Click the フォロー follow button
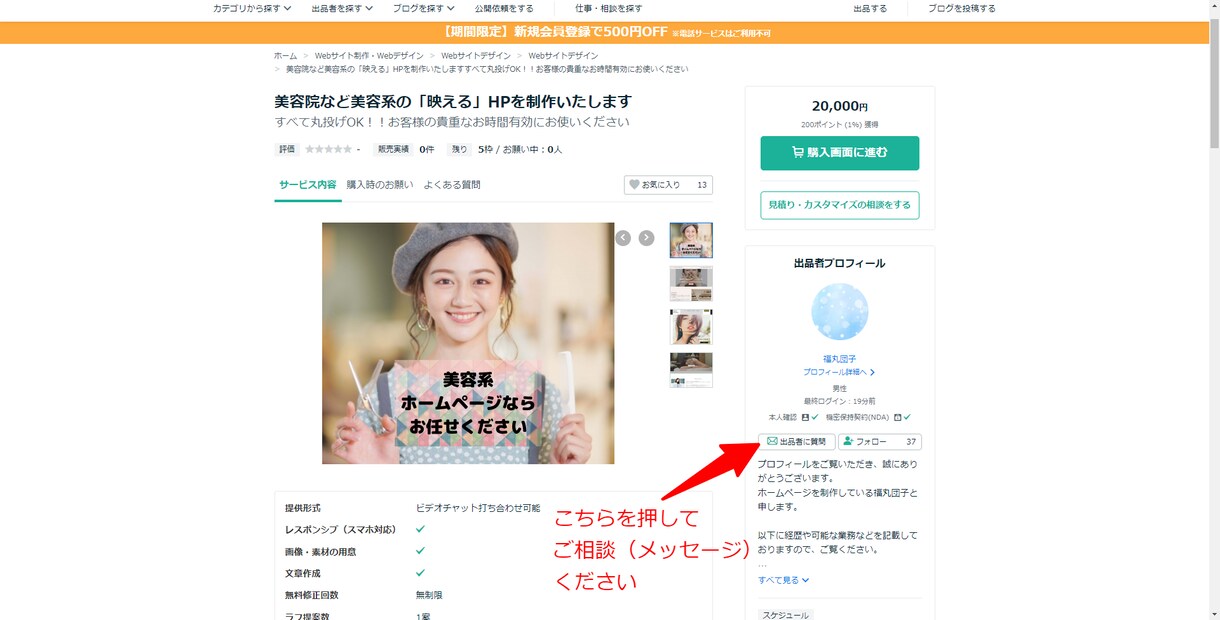Screen dimensions: 1220x620 [880, 441]
